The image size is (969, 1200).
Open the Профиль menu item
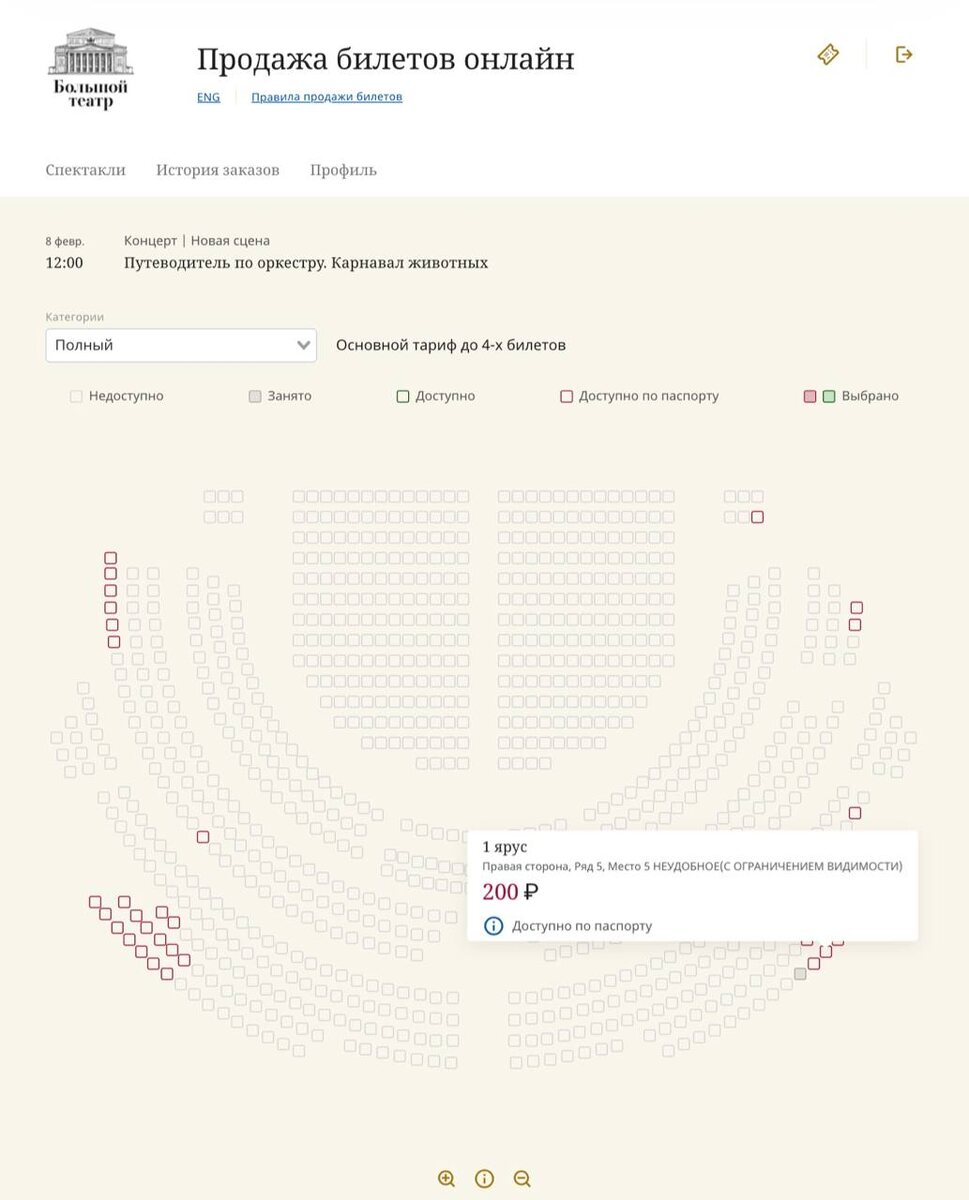click(x=343, y=170)
